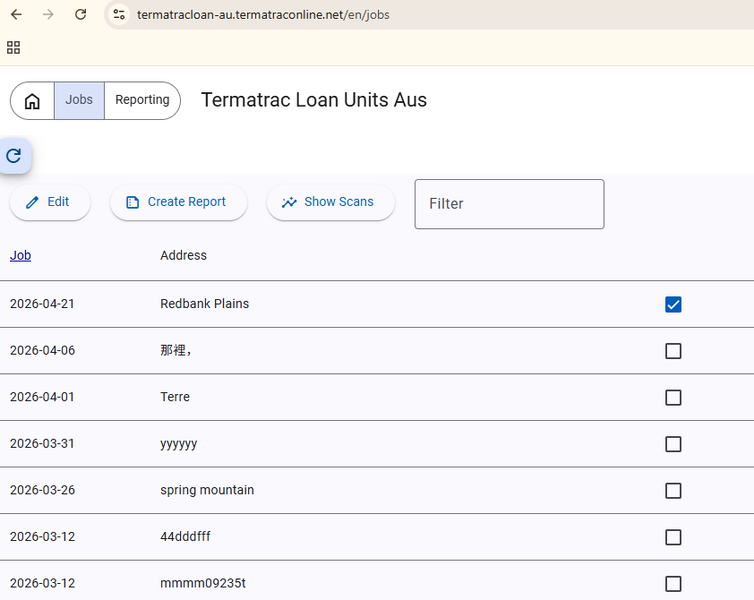The width and height of the screenshot is (754, 600).
Task: Reload the page with the browser refresh icon
Action: pos(80,14)
